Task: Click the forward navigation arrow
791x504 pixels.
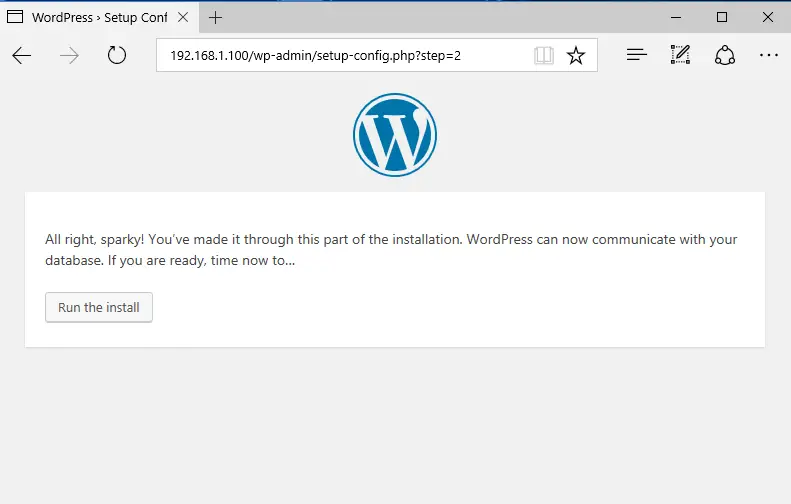Action: tap(69, 55)
